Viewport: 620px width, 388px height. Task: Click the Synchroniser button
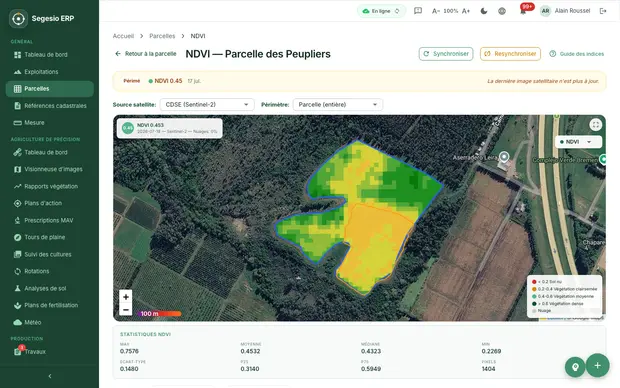click(x=446, y=54)
